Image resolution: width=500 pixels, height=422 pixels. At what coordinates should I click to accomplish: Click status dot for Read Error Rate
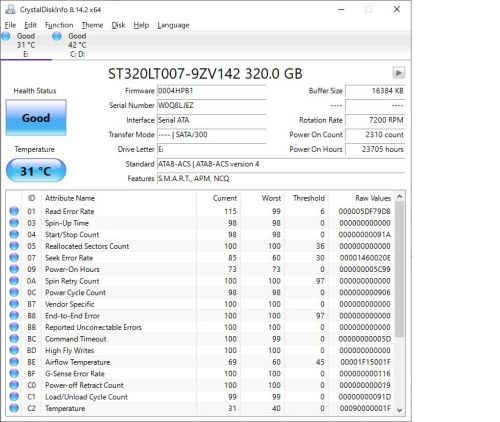point(14,211)
